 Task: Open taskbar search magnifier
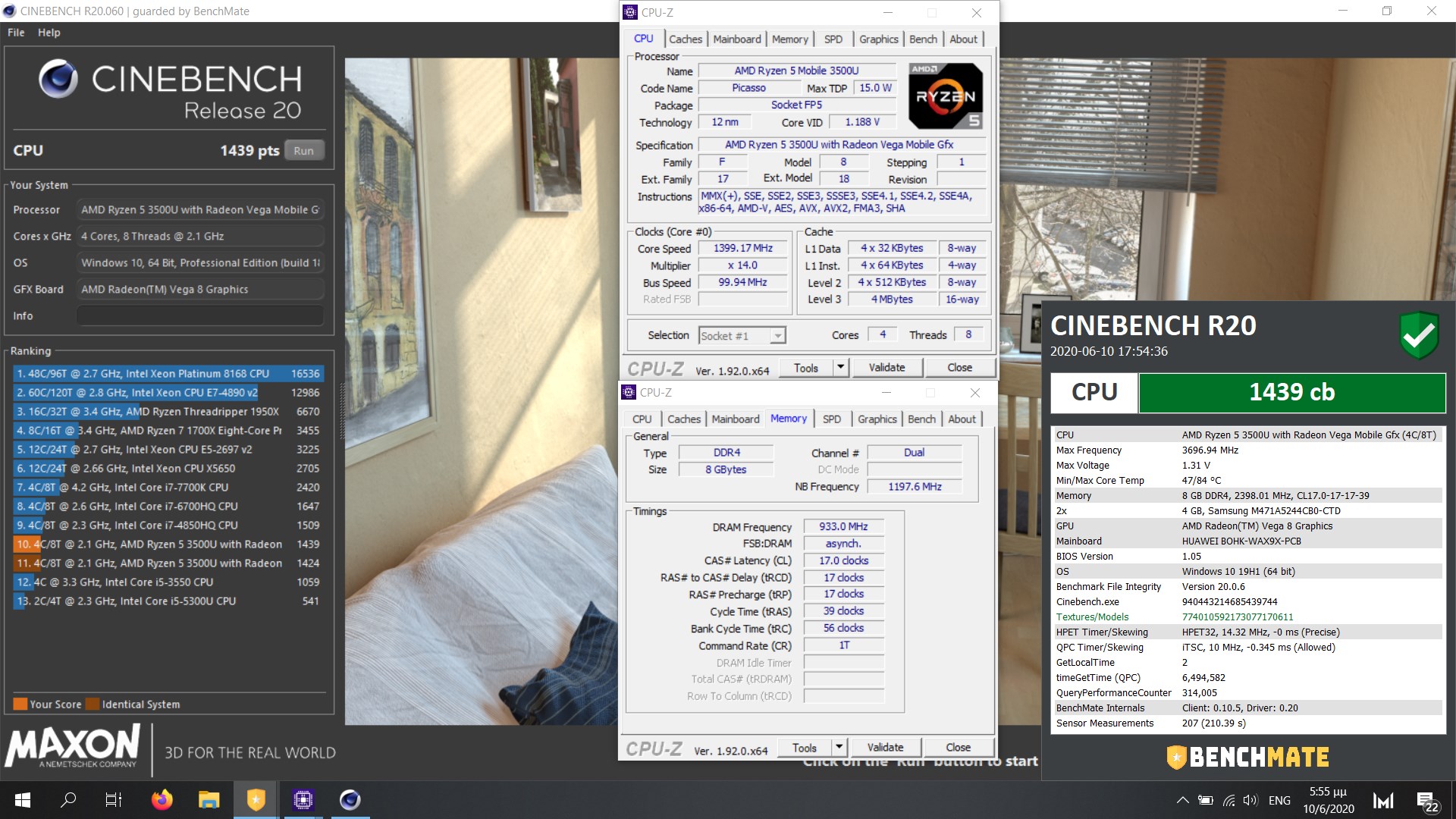68,800
